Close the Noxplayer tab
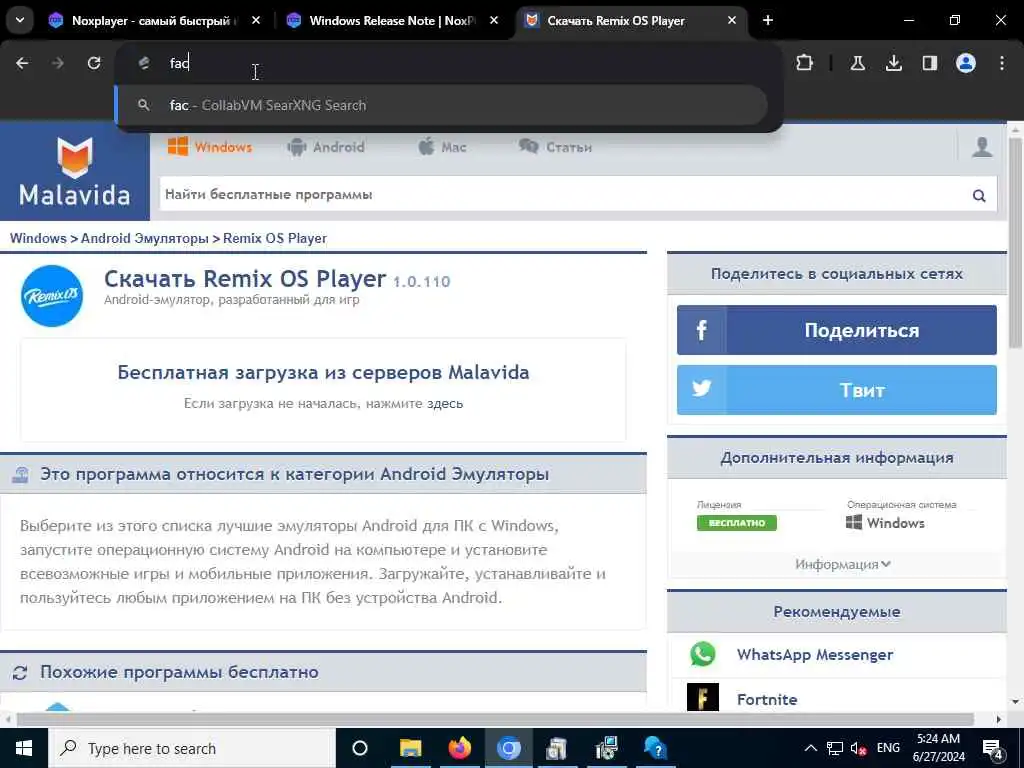Viewport: 1024px width, 768px height. click(x=256, y=21)
